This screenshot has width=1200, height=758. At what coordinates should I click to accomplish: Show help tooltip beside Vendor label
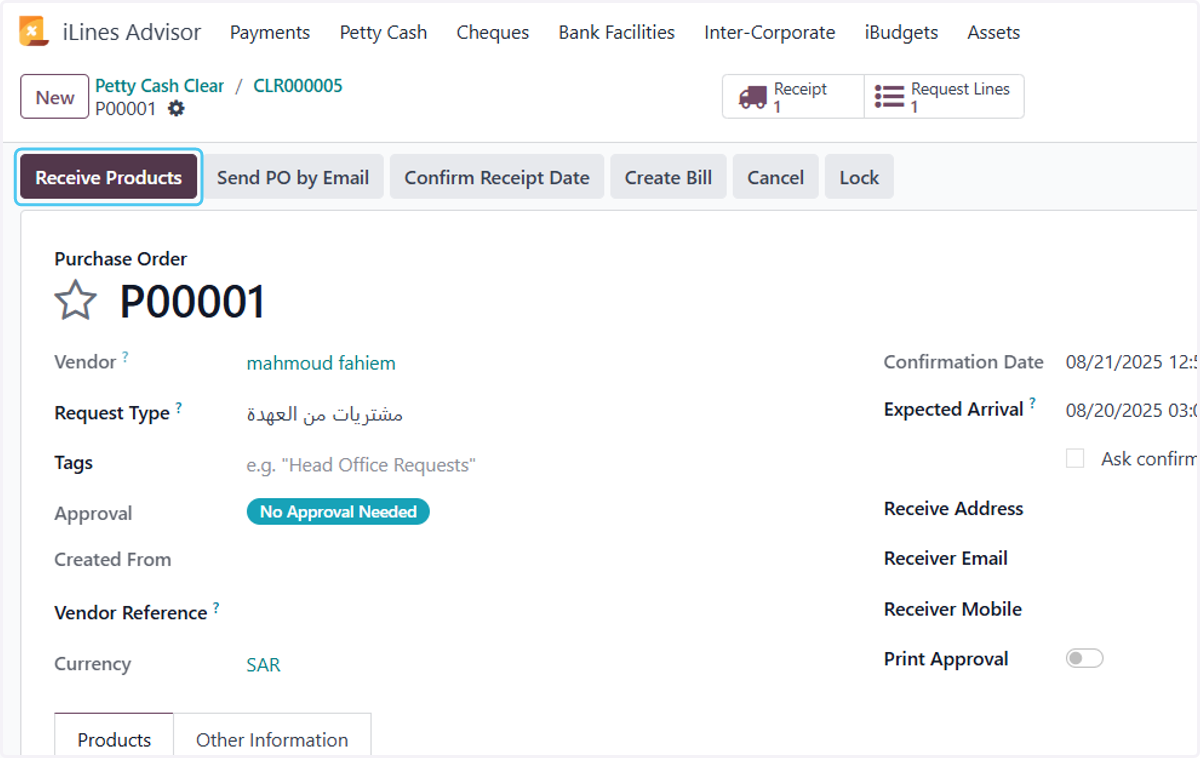coord(125,356)
